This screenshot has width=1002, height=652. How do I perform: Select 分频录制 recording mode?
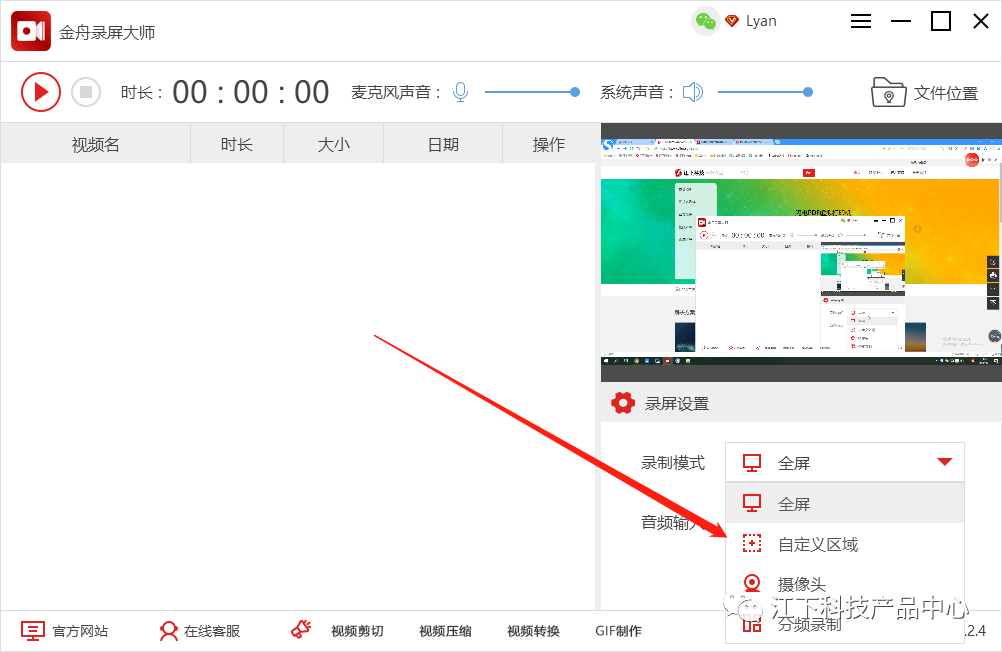845,624
